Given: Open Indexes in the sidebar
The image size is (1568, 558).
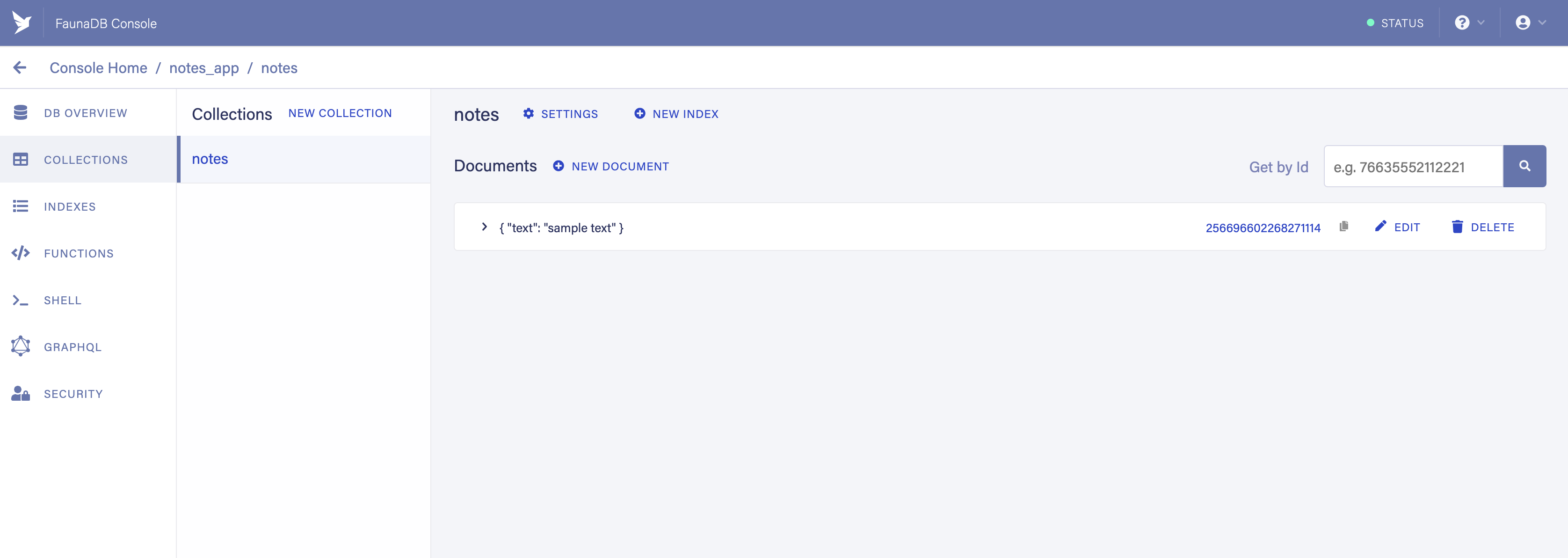Looking at the screenshot, I should (x=88, y=206).
